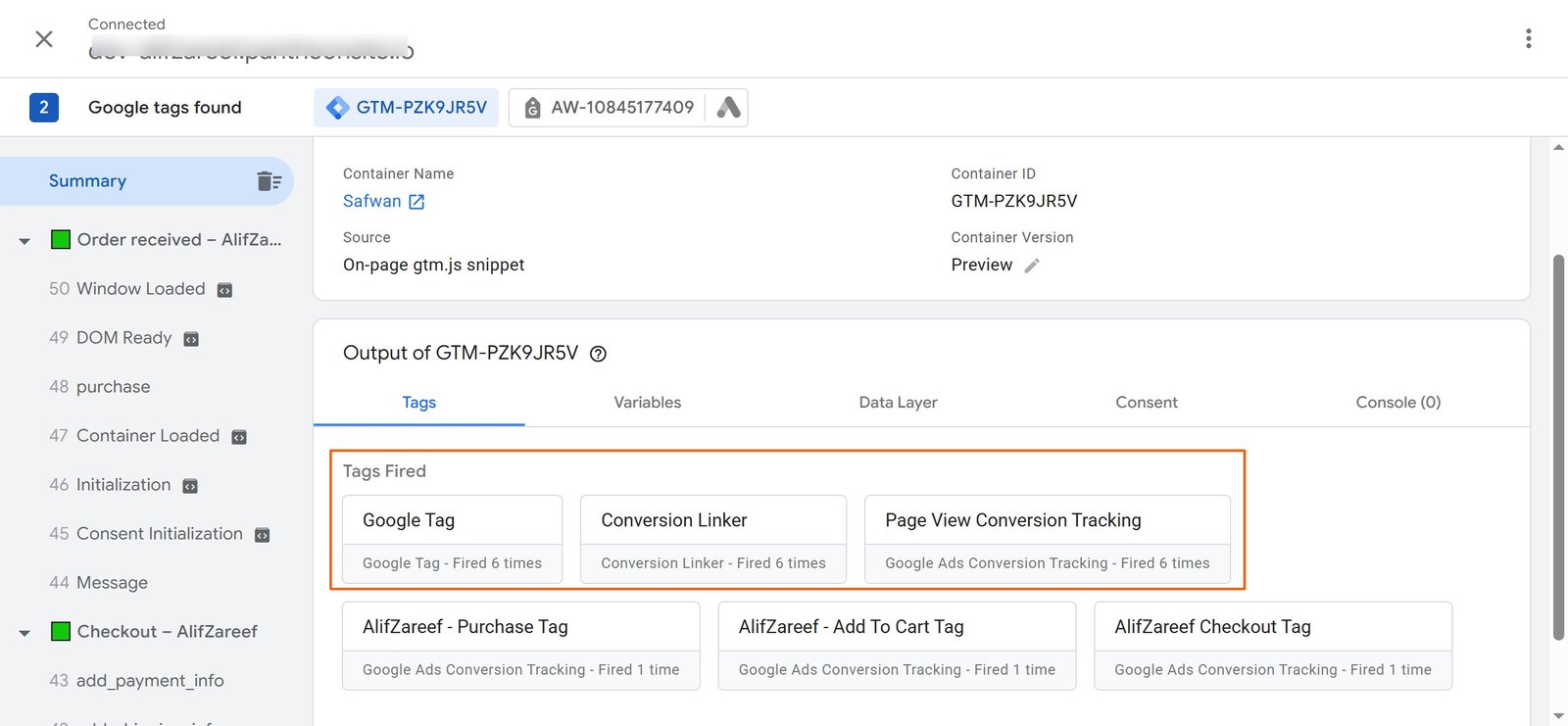This screenshot has height=726, width=1568.
Task: Click the code icon beside Consent Initialization
Action: (262, 535)
